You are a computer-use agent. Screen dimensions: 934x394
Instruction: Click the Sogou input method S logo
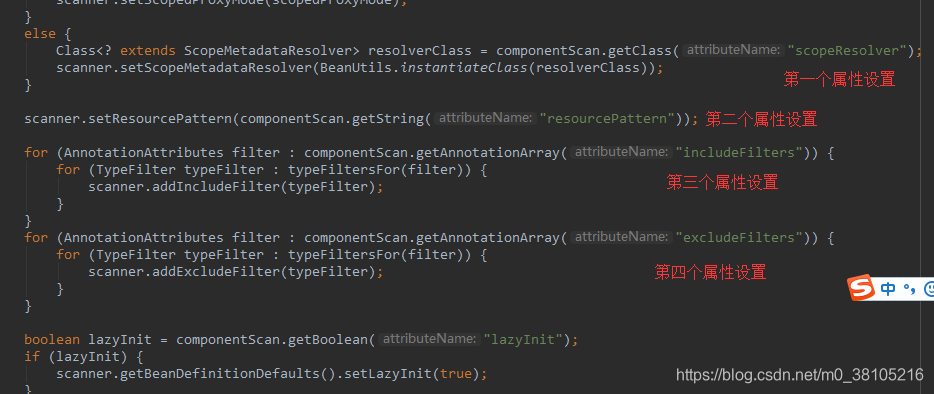coord(861,288)
